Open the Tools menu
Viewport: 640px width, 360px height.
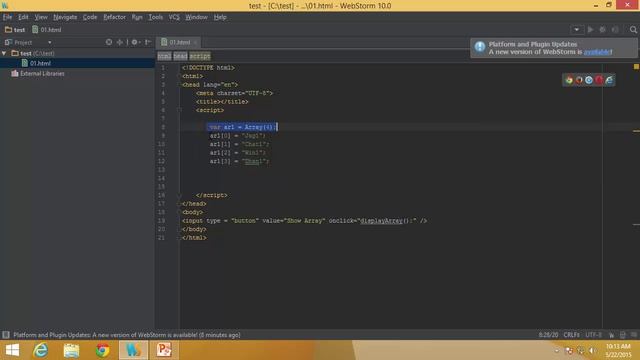[156, 17]
